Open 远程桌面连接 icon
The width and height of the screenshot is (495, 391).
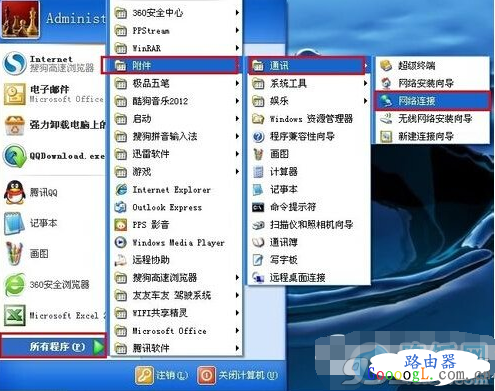(258, 278)
